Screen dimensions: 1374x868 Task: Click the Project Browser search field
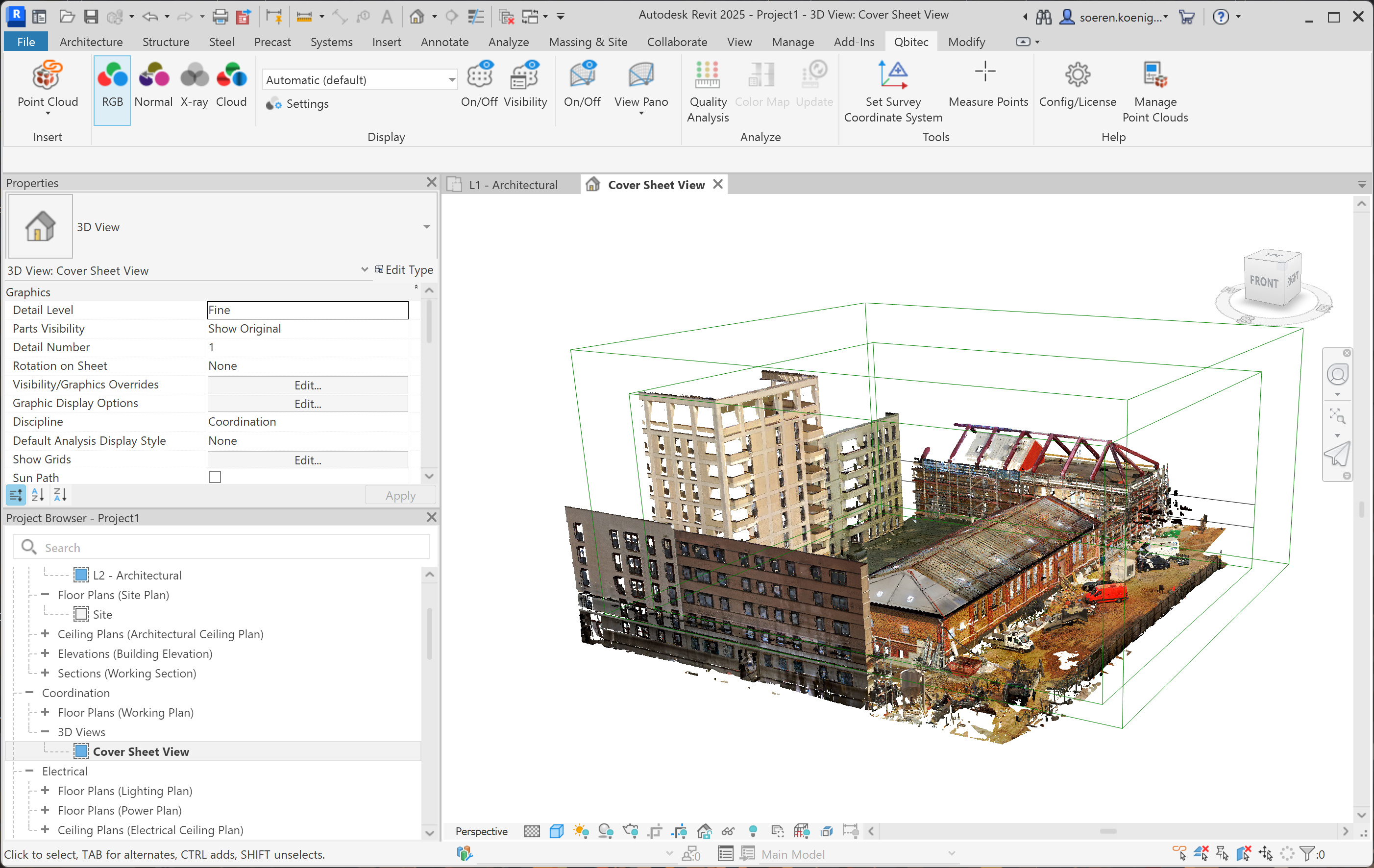coord(228,547)
